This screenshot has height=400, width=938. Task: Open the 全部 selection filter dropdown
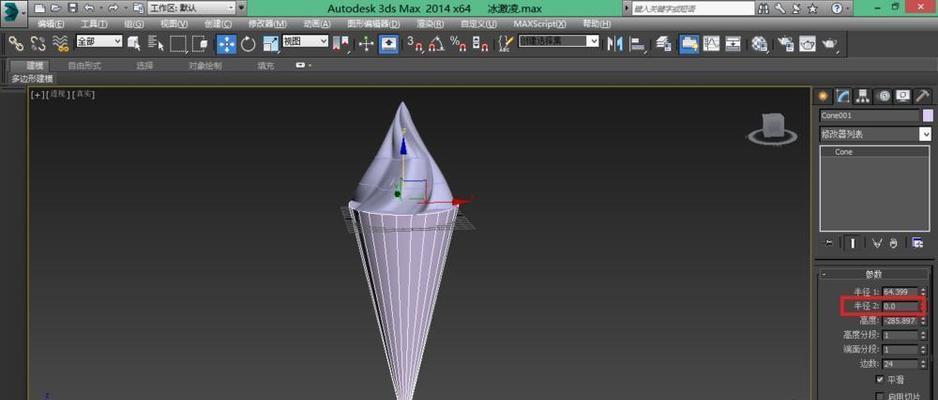tap(99, 42)
